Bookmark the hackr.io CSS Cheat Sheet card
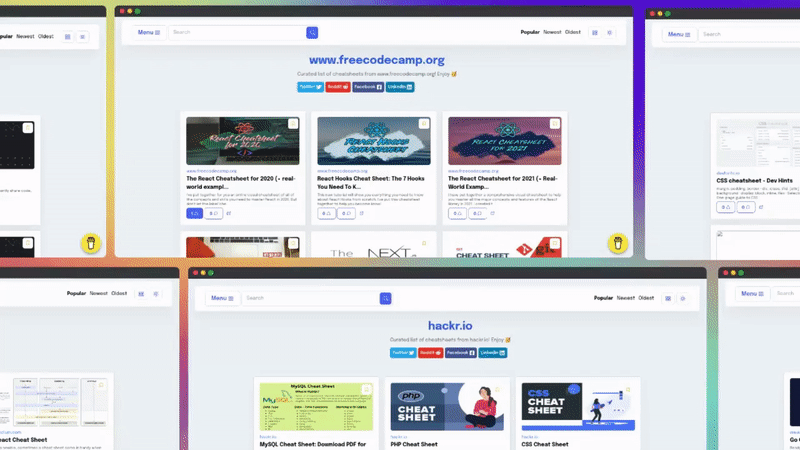This screenshot has width=800, height=450. coord(628,389)
